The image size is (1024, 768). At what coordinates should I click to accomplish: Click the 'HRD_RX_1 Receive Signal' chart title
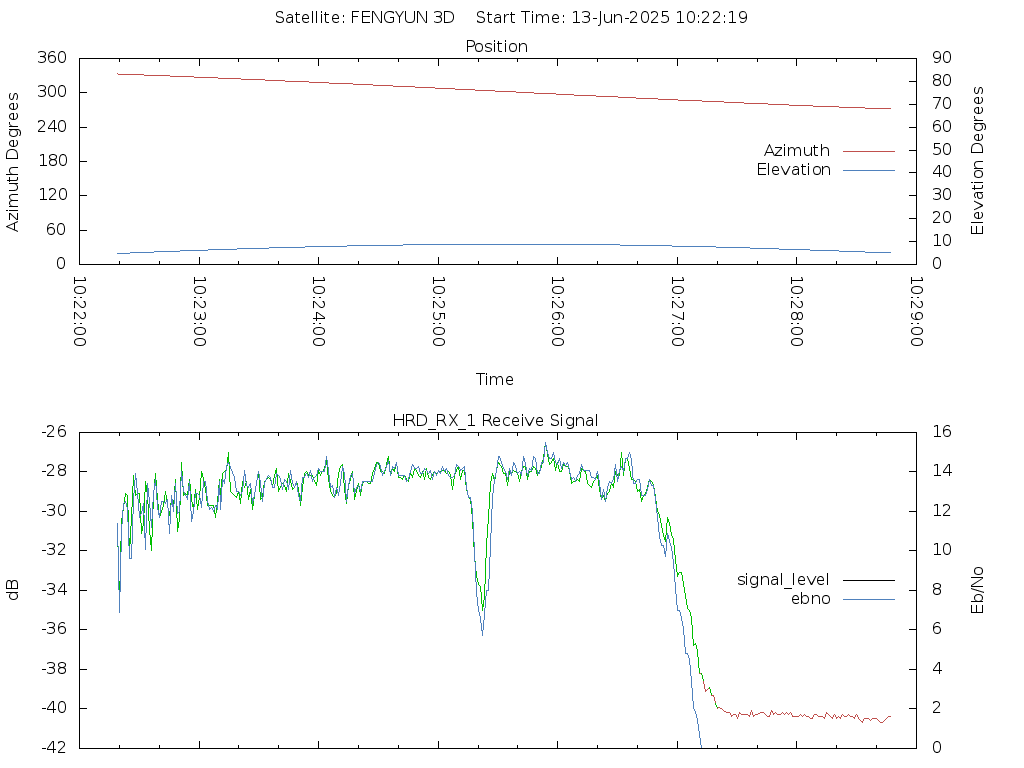[495, 421]
